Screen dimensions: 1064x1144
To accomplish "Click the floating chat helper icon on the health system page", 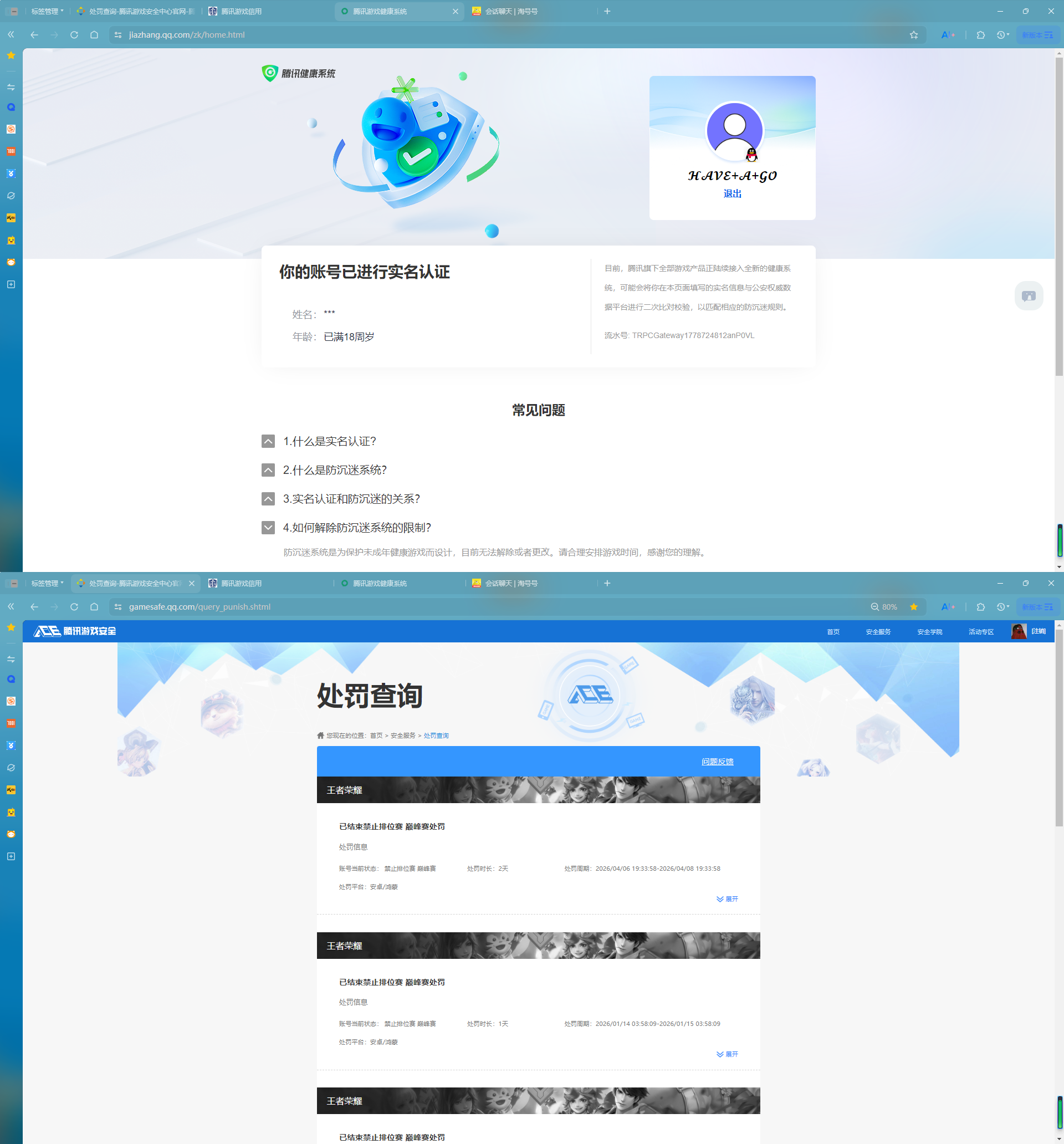I will [x=1029, y=296].
